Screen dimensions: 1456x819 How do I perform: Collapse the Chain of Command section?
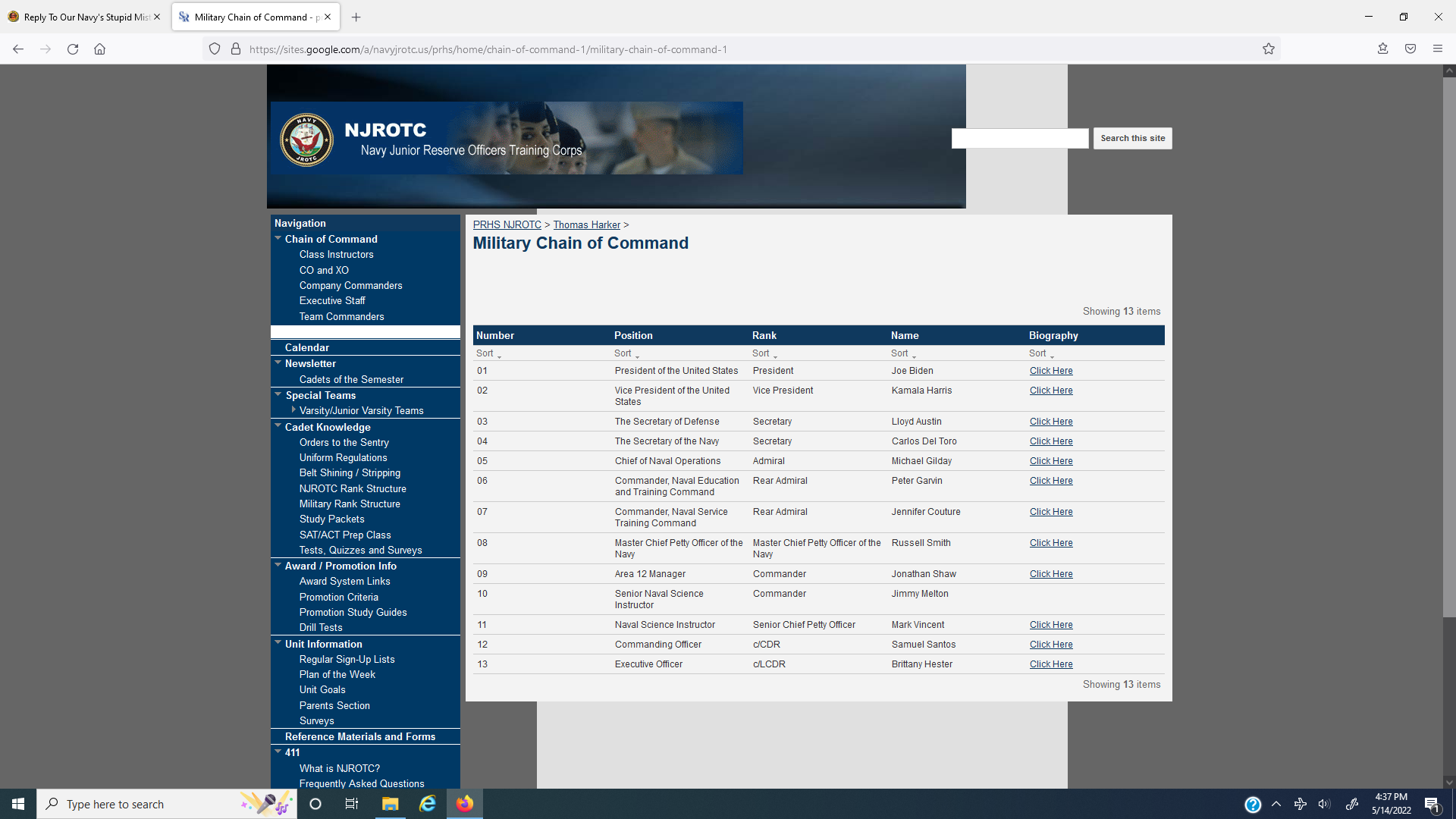pos(278,238)
